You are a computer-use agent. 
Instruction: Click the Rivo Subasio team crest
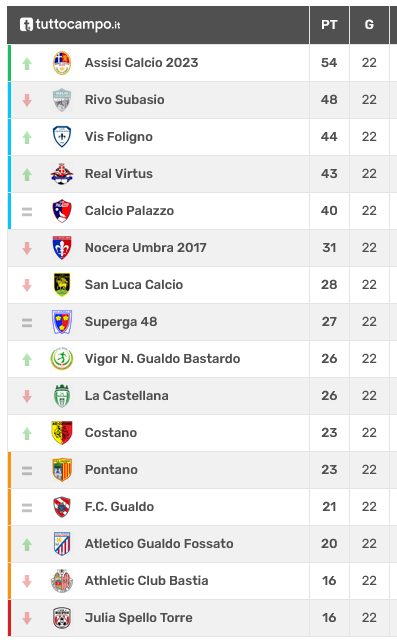pyautogui.click(x=62, y=100)
